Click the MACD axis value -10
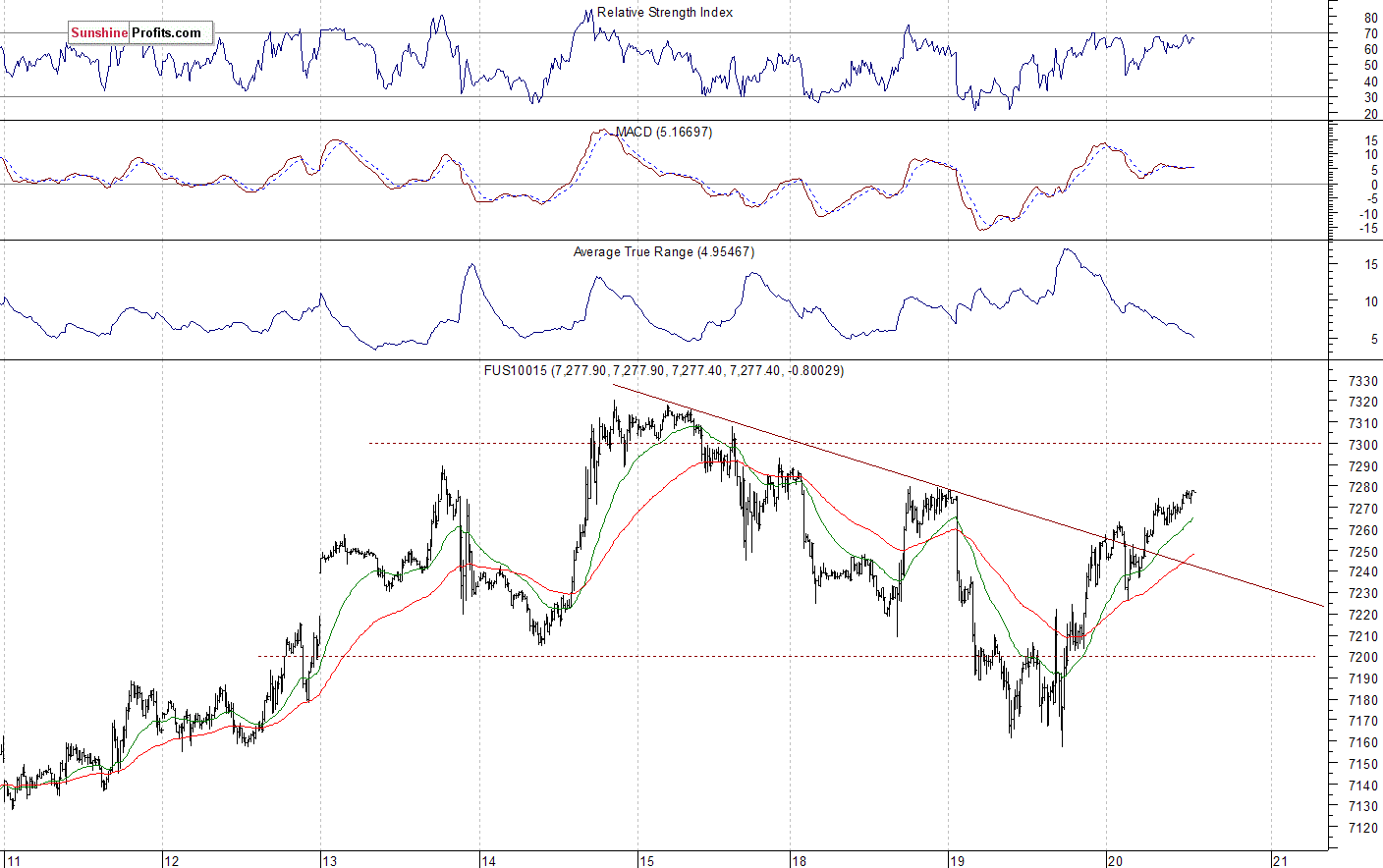The width and height of the screenshot is (1383, 868). click(x=1369, y=214)
